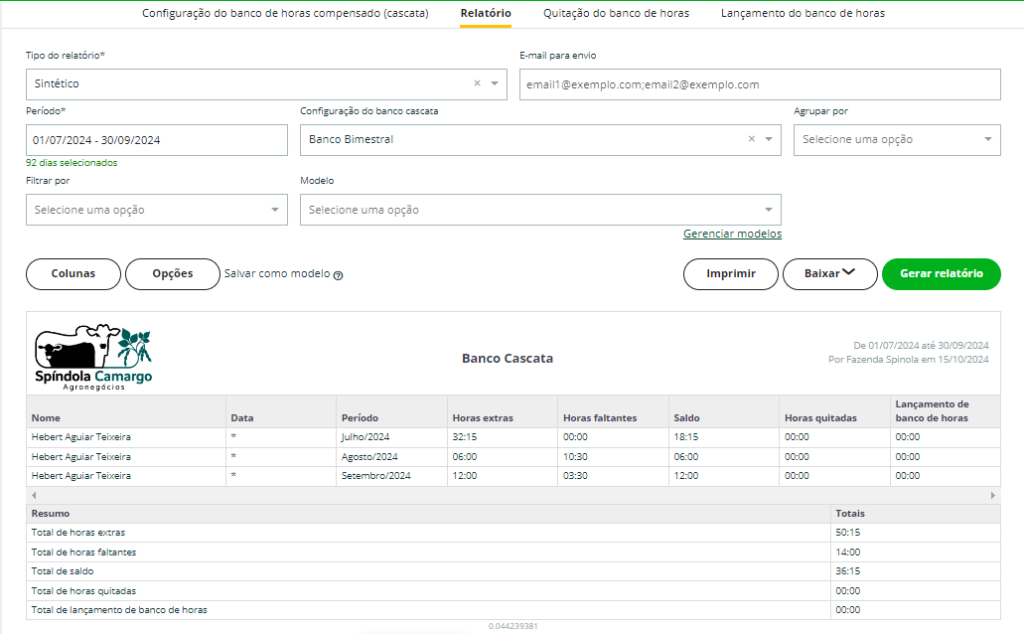Image resolution: width=1024 pixels, height=634 pixels.
Task: Click the Colunas button
Action: [x=73, y=274]
